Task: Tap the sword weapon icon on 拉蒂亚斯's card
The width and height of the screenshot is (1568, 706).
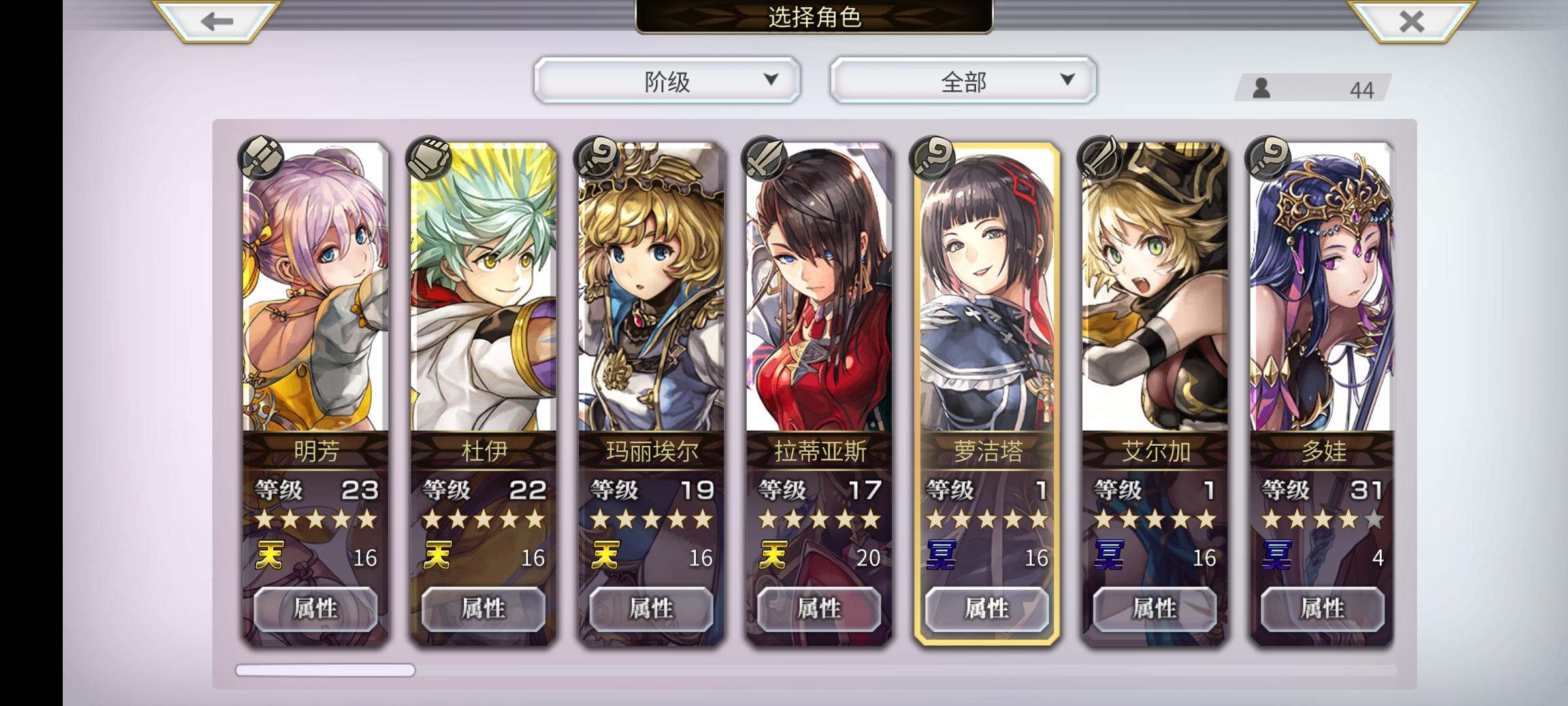Action: click(764, 158)
